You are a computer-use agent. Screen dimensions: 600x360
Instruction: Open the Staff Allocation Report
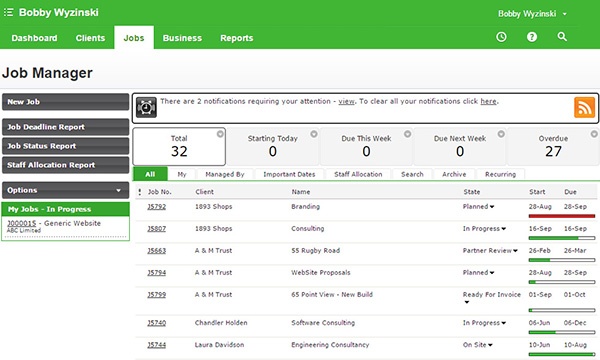click(x=65, y=165)
